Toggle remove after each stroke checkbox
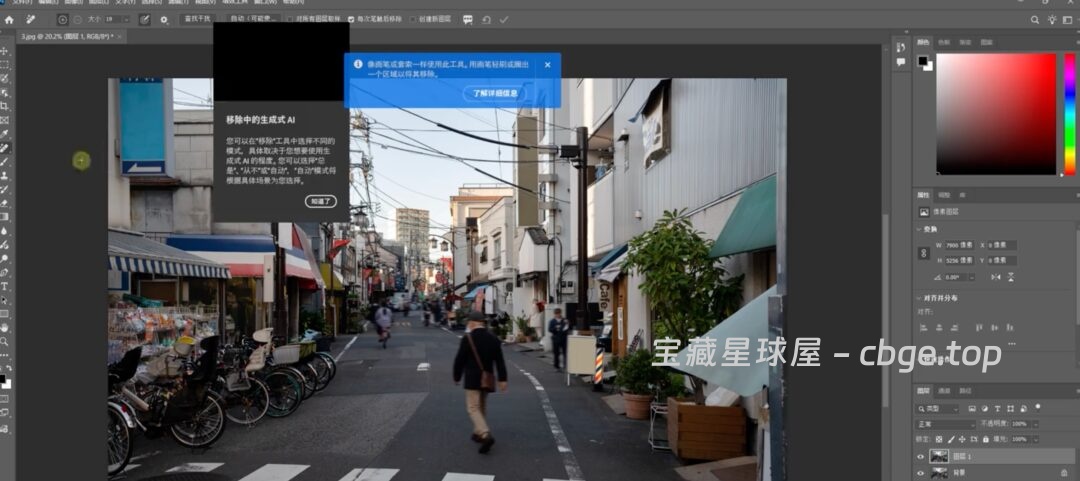Image resolution: width=1080 pixels, height=481 pixels. (x=351, y=20)
